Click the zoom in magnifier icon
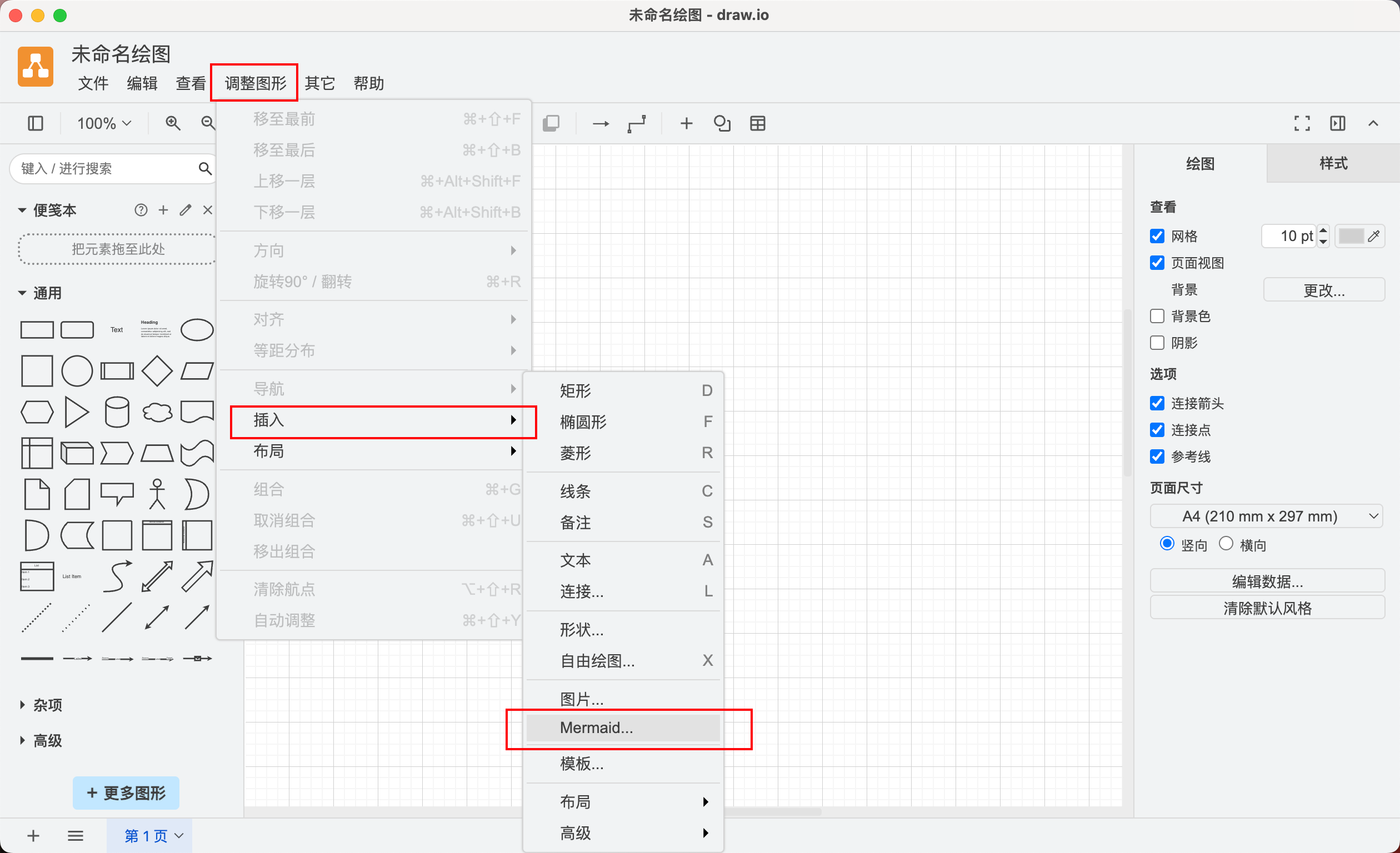Viewport: 1400px width, 853px height. coord(173,123)
